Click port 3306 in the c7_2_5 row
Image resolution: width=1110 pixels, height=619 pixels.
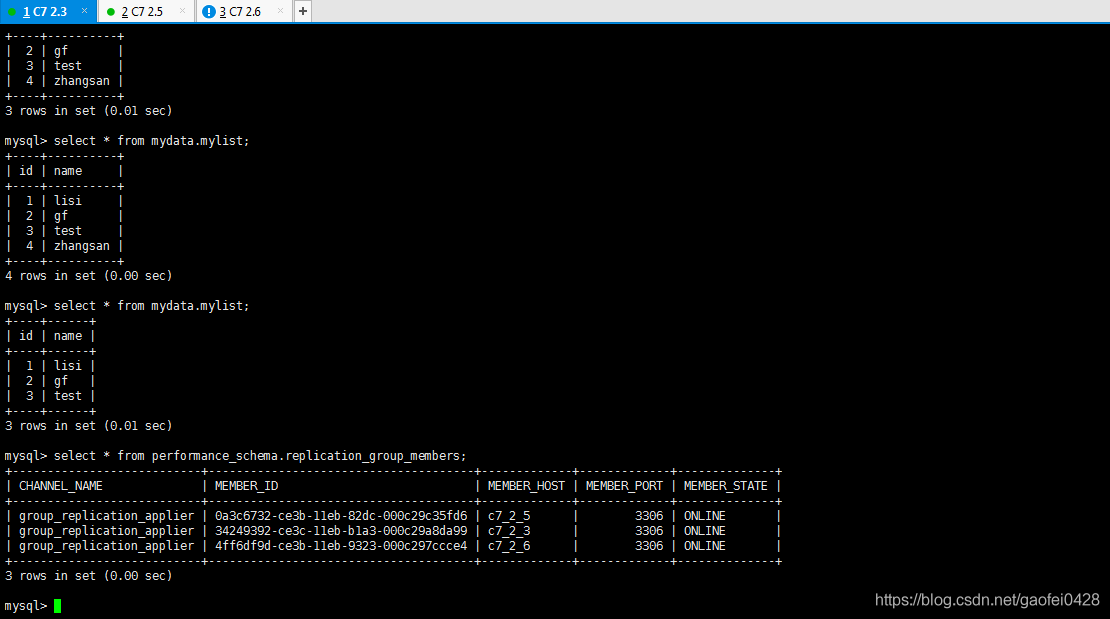click(x=649, y=516)
